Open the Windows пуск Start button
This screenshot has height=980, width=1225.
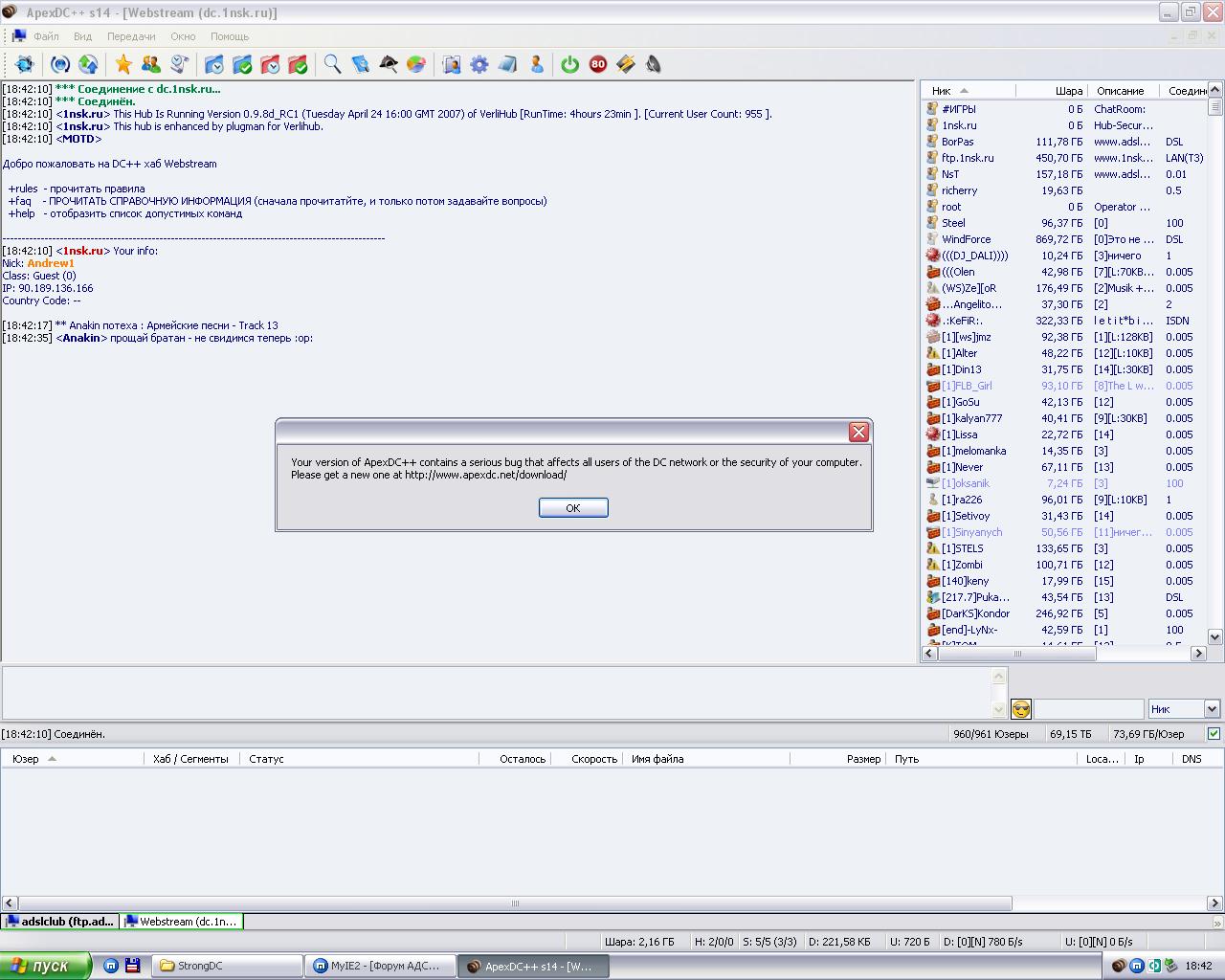tap(45, 966)
